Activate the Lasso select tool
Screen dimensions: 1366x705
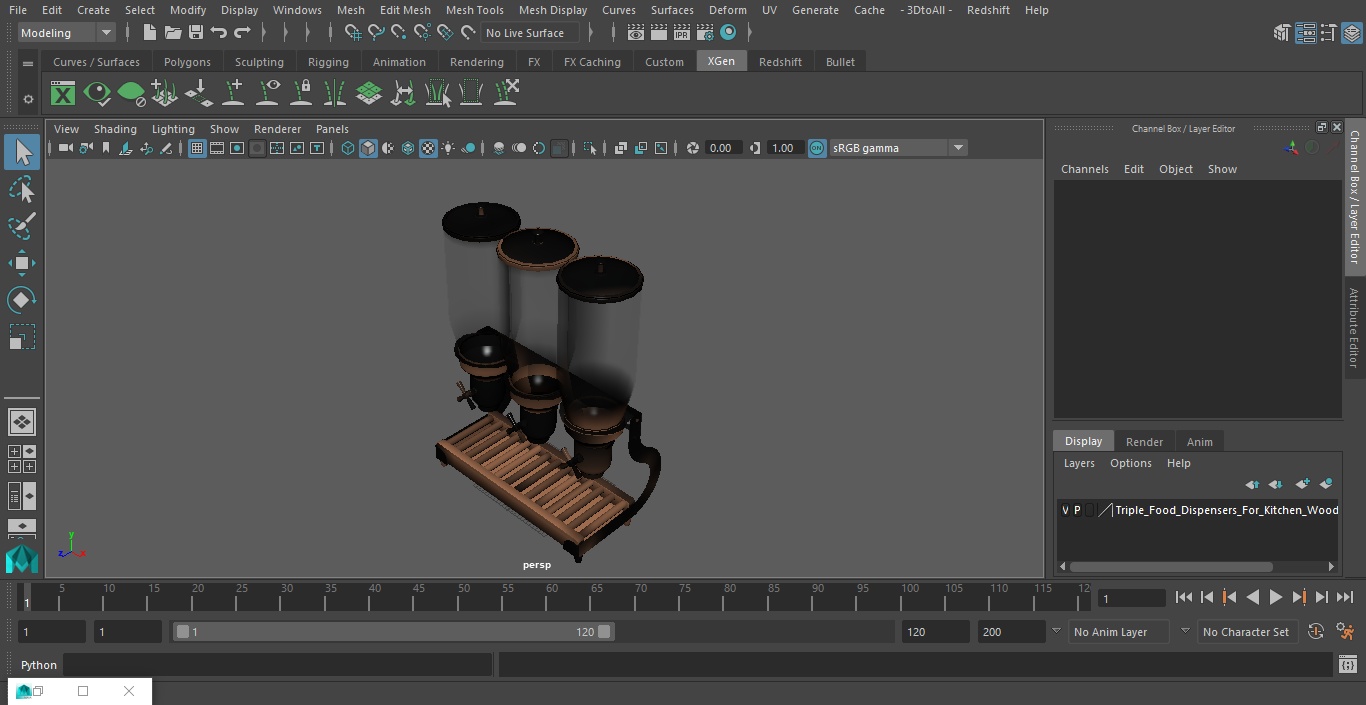pos(22,190)
